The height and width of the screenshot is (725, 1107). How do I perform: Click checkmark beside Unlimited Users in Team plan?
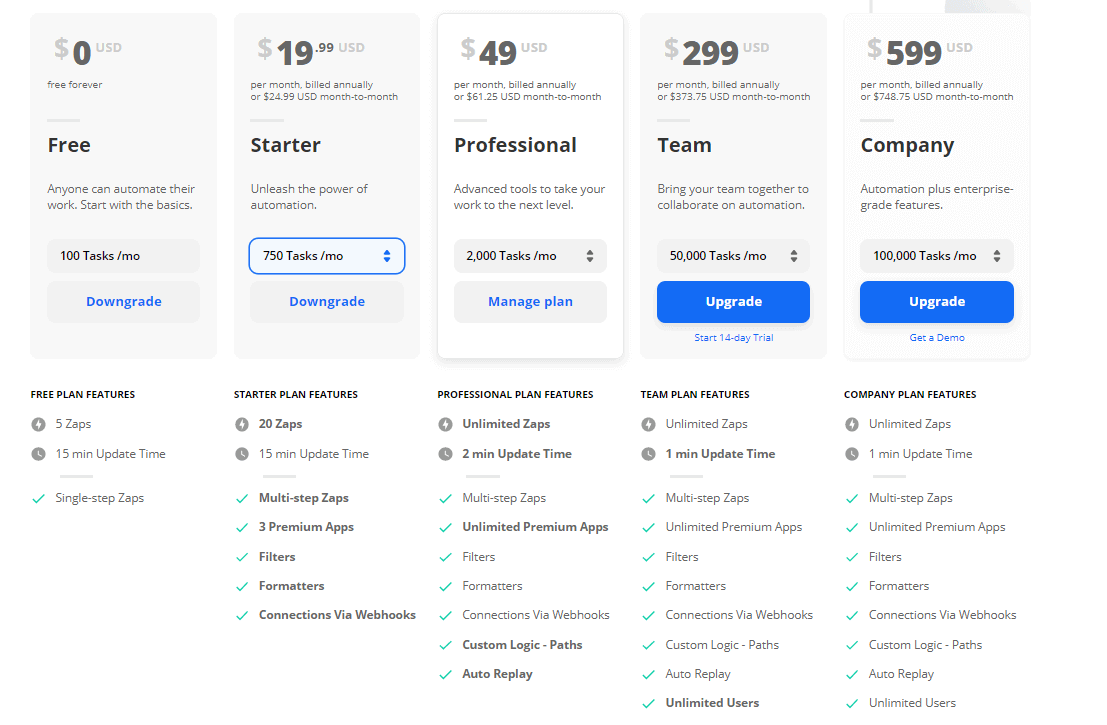pos(648,703)
